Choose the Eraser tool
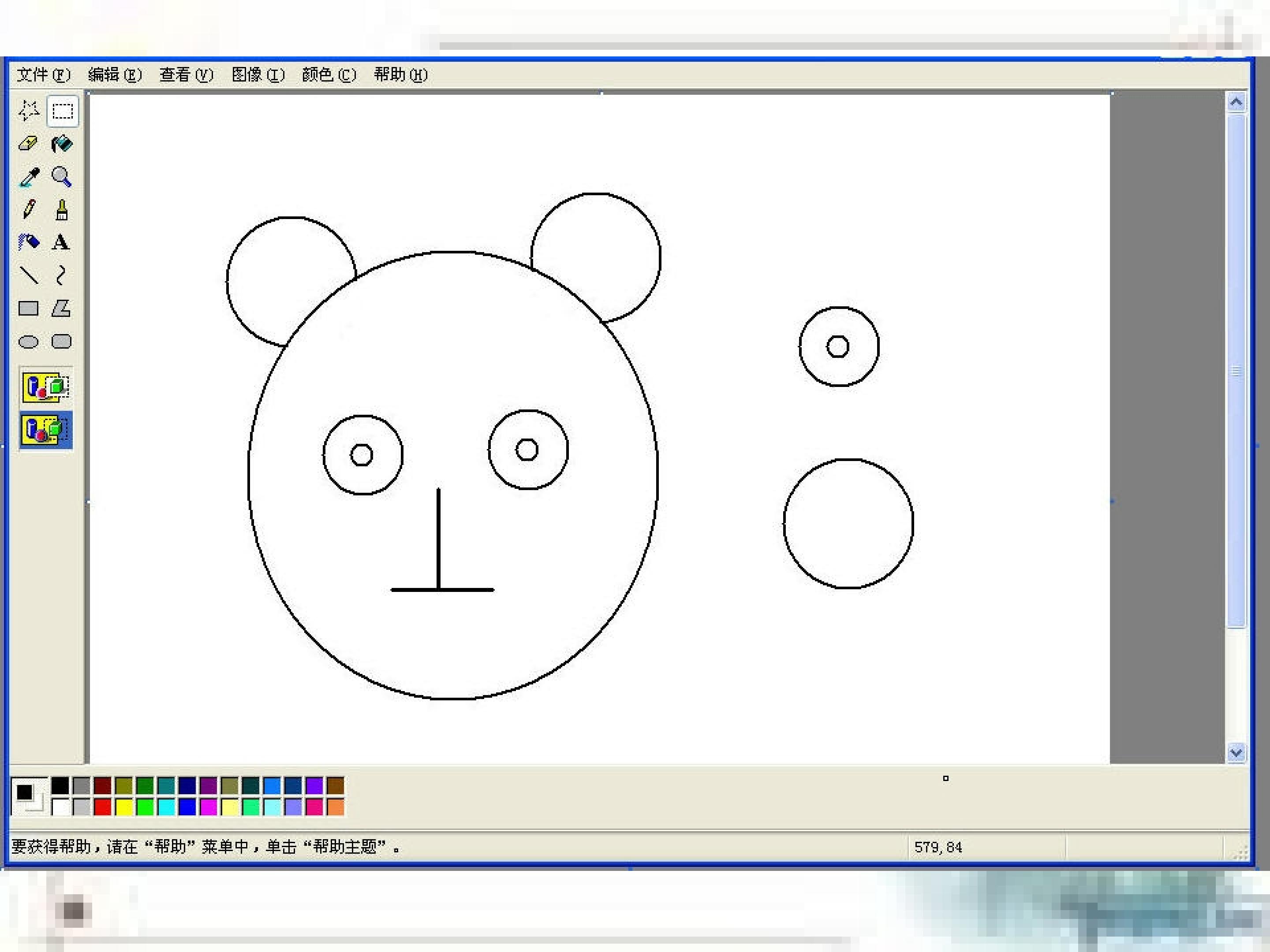This screenshot has width=1270, height=952. 29,143
